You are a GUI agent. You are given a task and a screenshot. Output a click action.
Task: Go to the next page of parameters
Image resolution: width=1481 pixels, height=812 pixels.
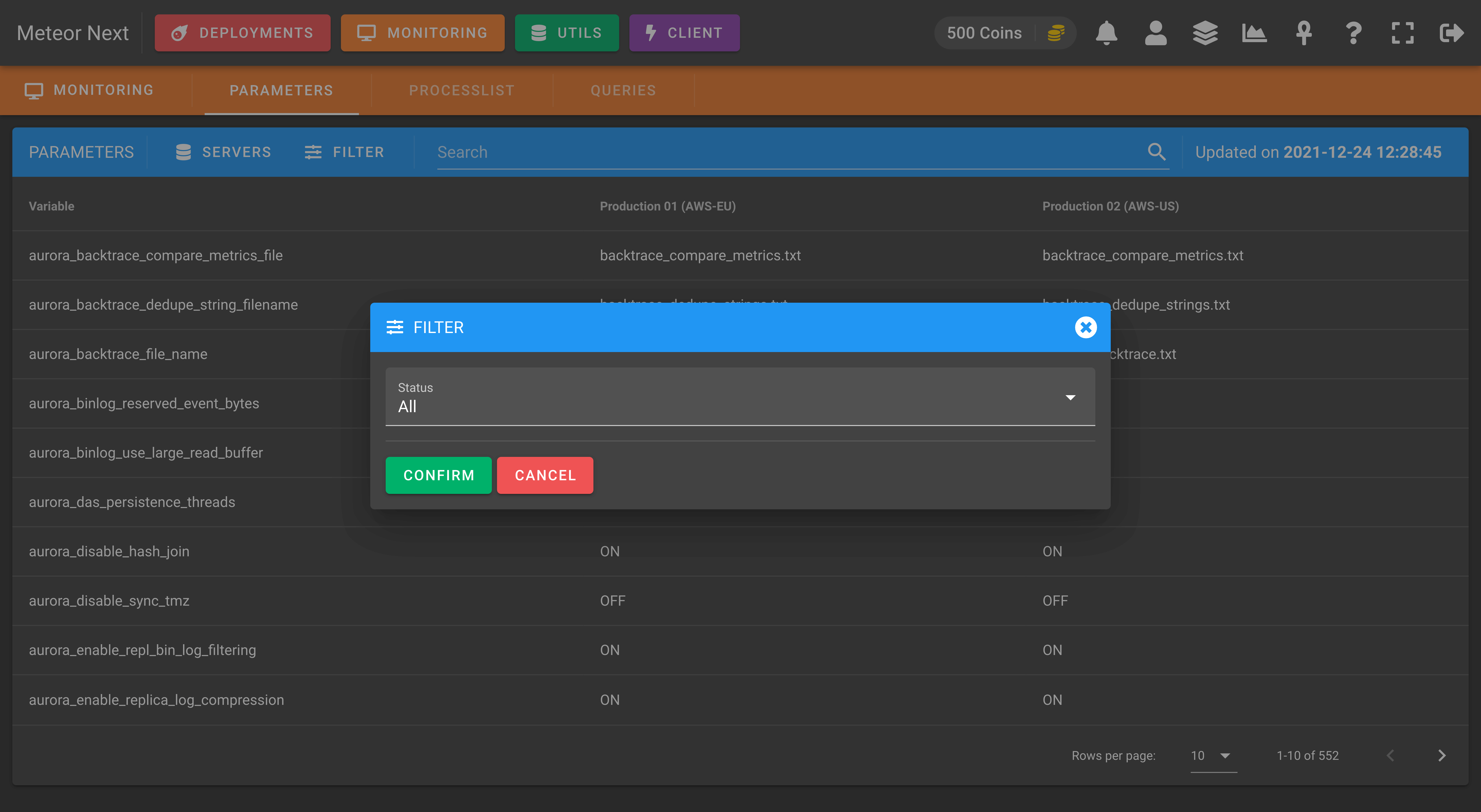(1441, 755)
